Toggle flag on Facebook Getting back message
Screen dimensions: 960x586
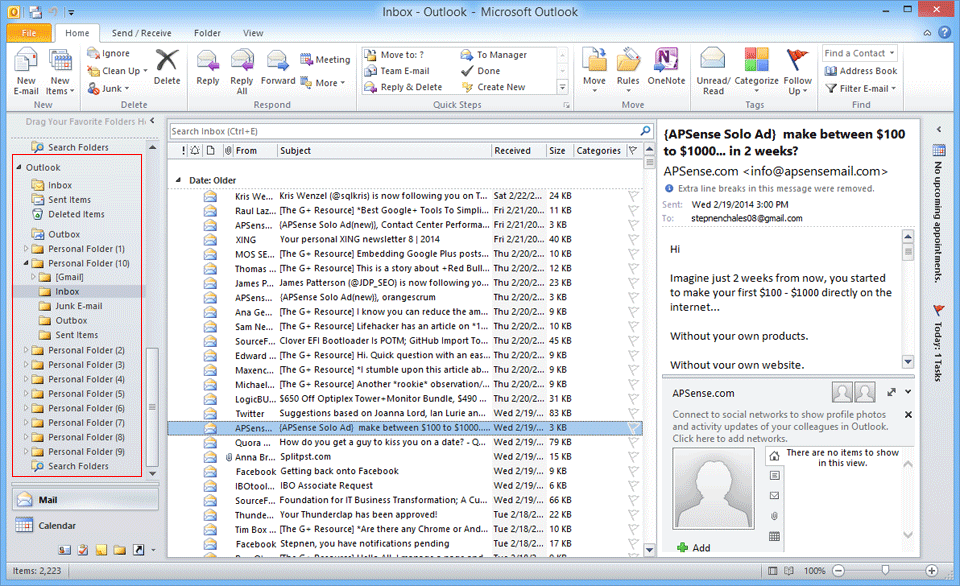633,471
